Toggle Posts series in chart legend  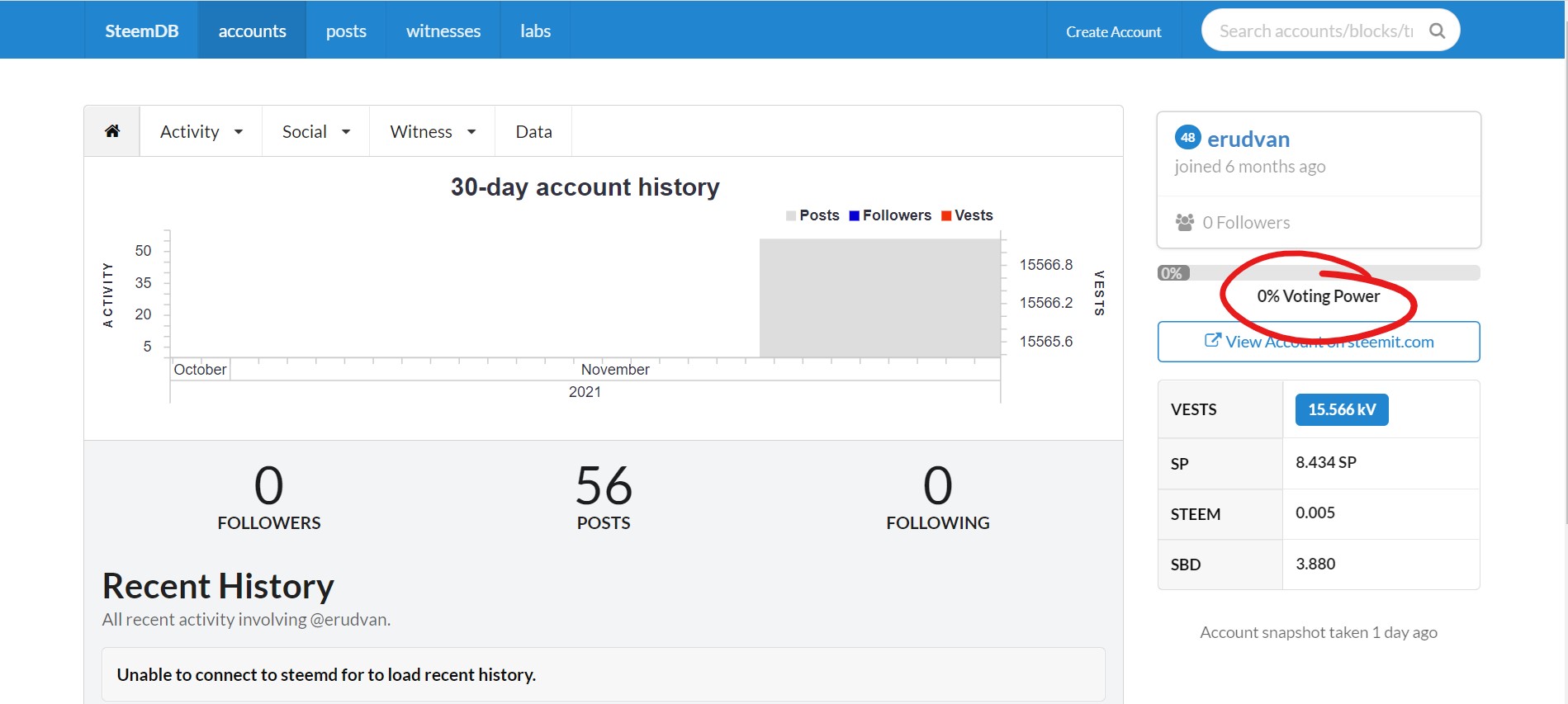tap(812, 215)
